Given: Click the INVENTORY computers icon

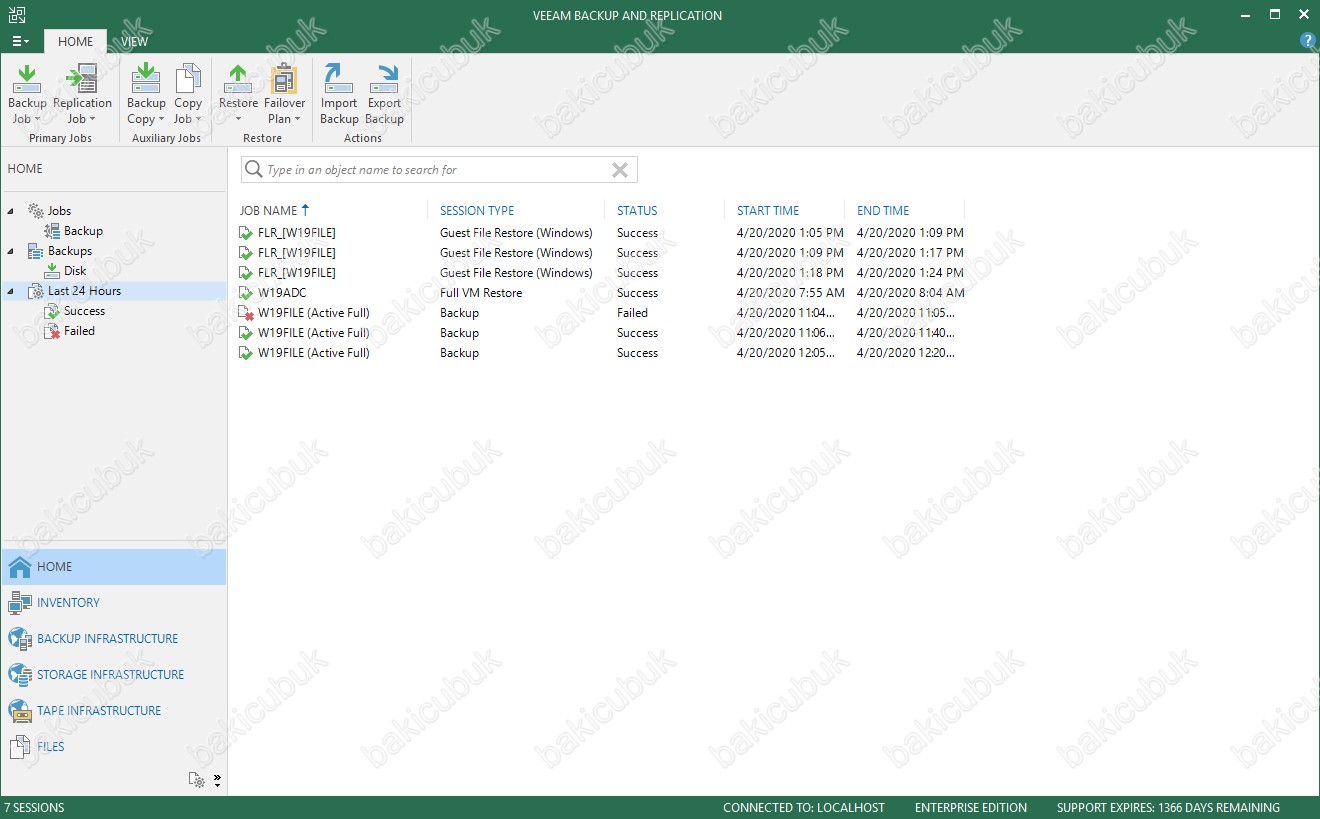Looking at the screenshot, I should [x=20, y=603].
